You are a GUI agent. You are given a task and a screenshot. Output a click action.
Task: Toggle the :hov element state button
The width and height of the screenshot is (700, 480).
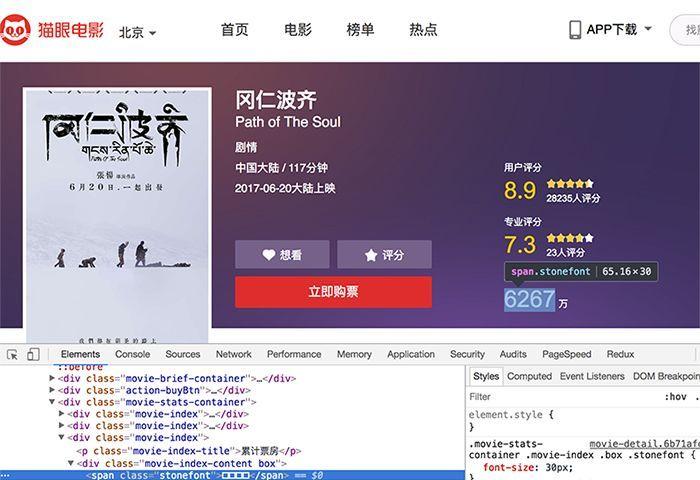pyautogui.click(x=675, y=397)
